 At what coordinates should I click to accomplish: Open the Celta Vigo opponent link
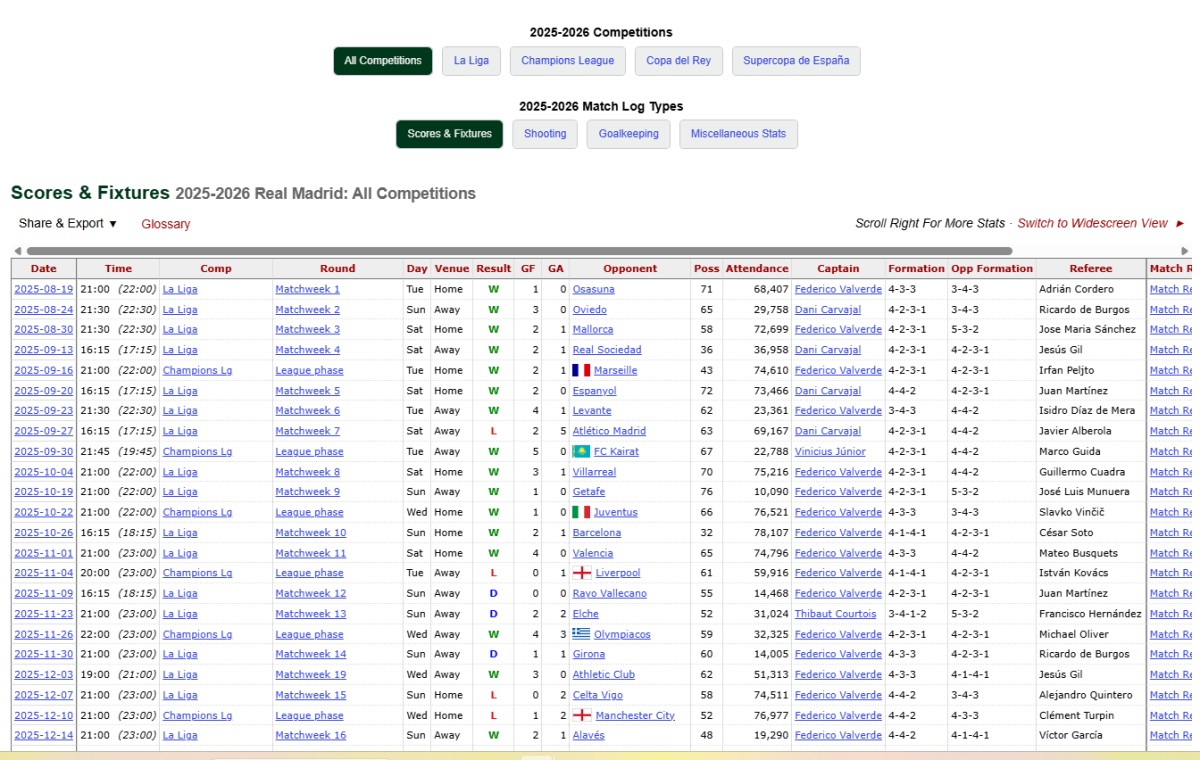pos(598,695)
